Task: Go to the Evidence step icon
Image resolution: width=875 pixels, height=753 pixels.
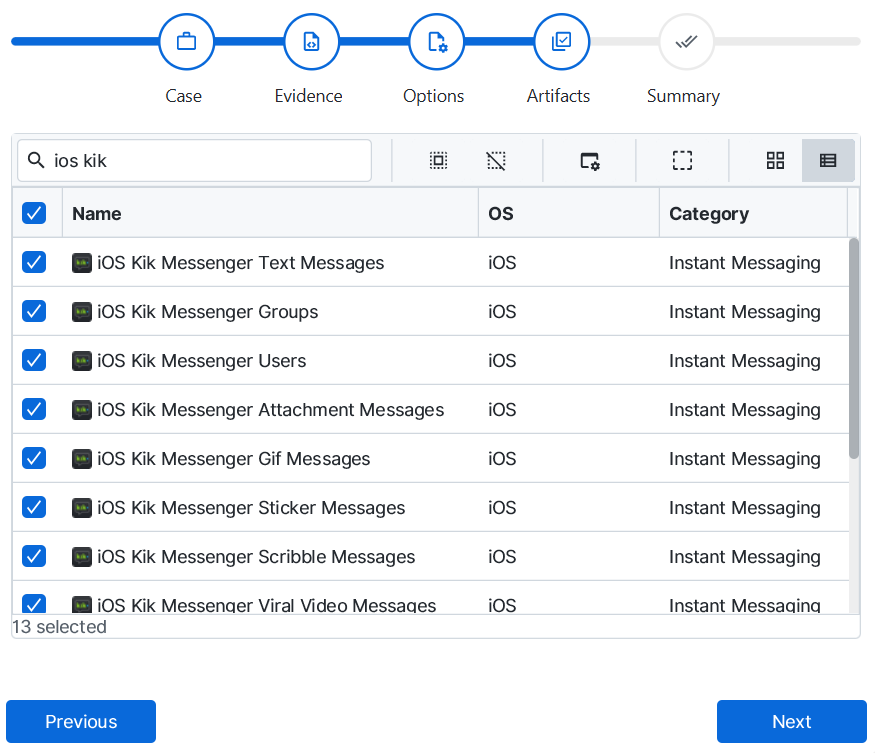Action: click(311, 42)
